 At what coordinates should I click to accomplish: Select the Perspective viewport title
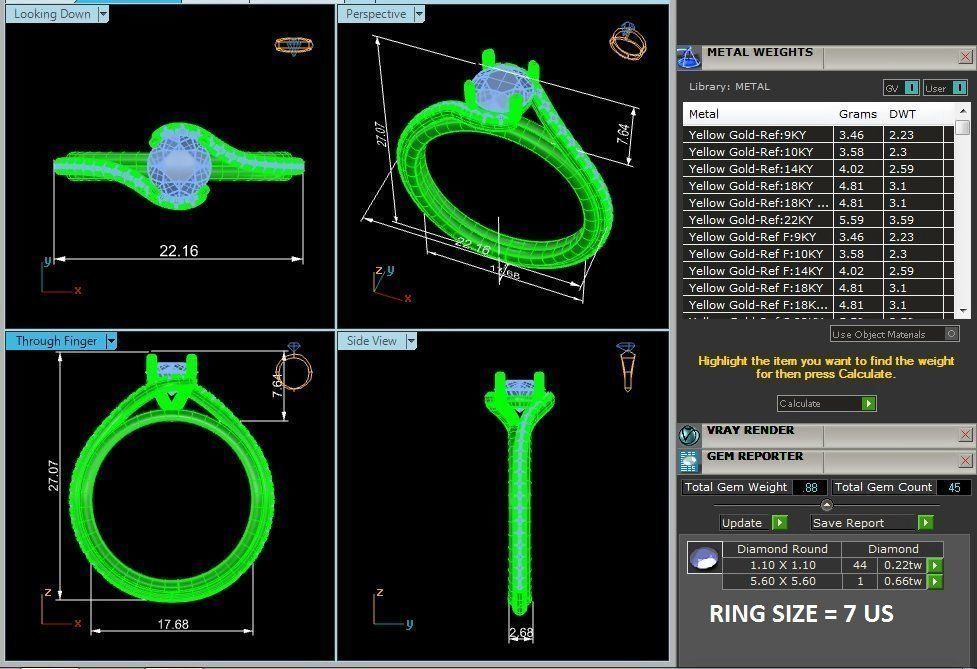click(x=376, y=14)
